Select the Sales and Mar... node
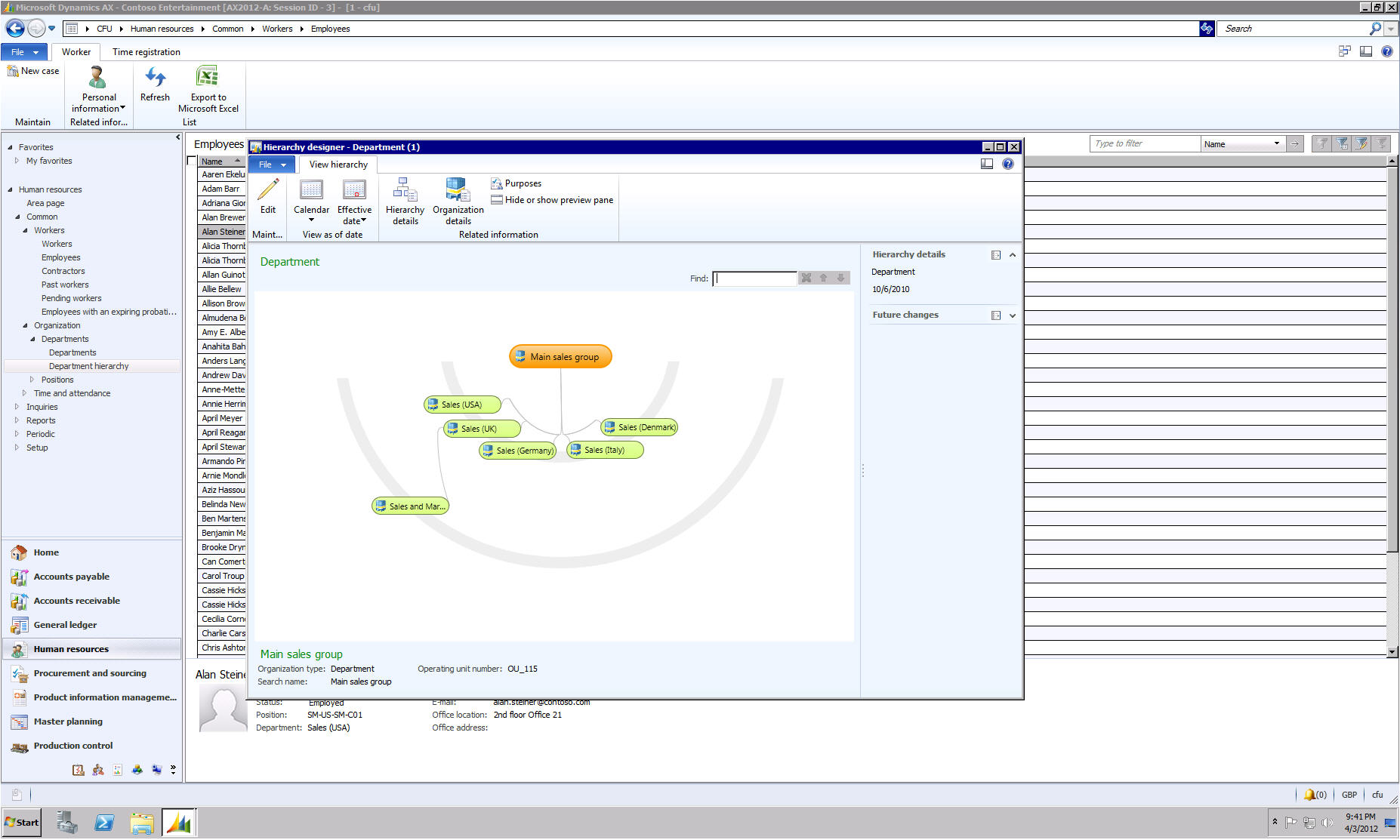 click(411, 506)
